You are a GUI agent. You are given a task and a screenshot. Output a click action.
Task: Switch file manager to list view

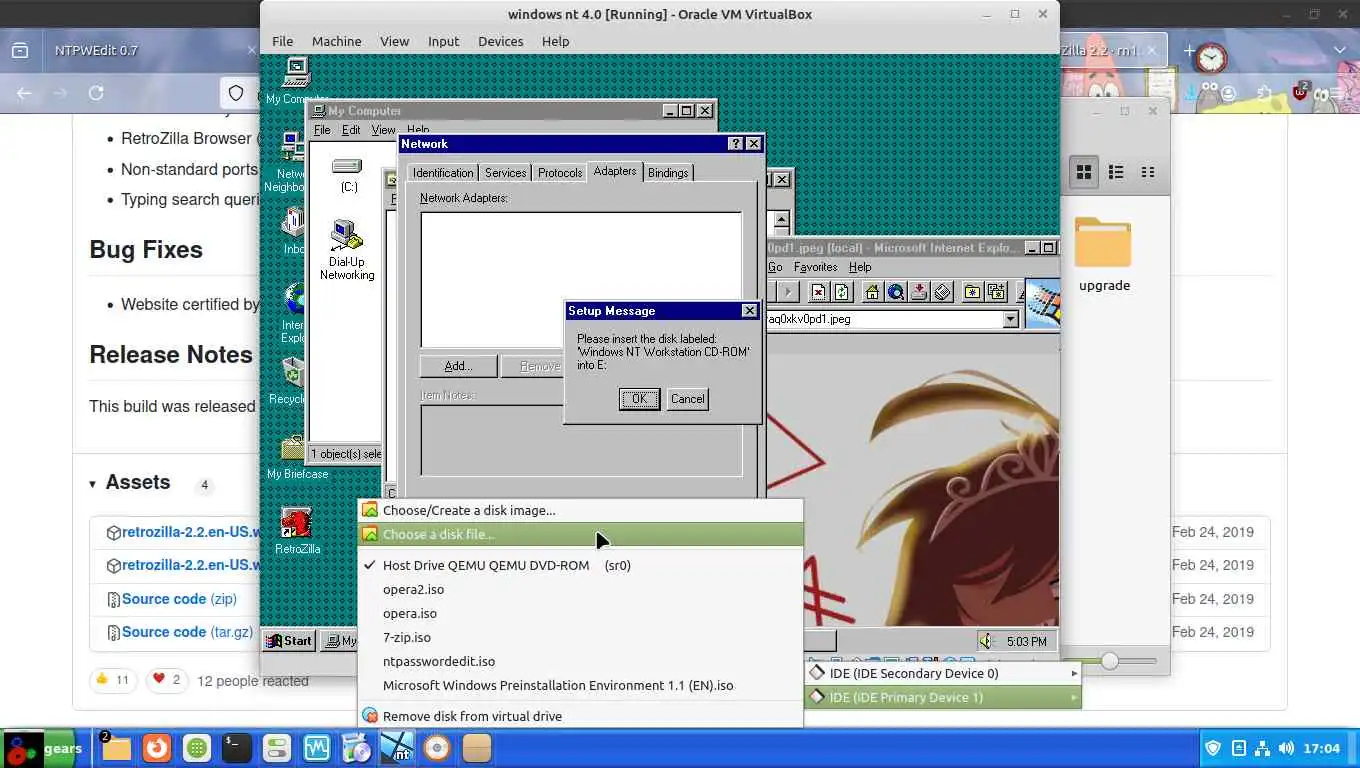[x=1116, y=172]
